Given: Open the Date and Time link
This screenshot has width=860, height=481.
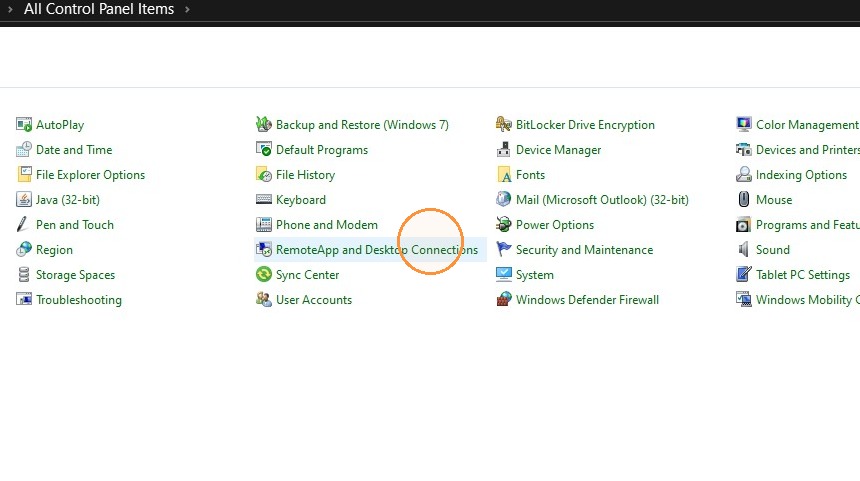Looking at the screenshot, I should (74, 150).
